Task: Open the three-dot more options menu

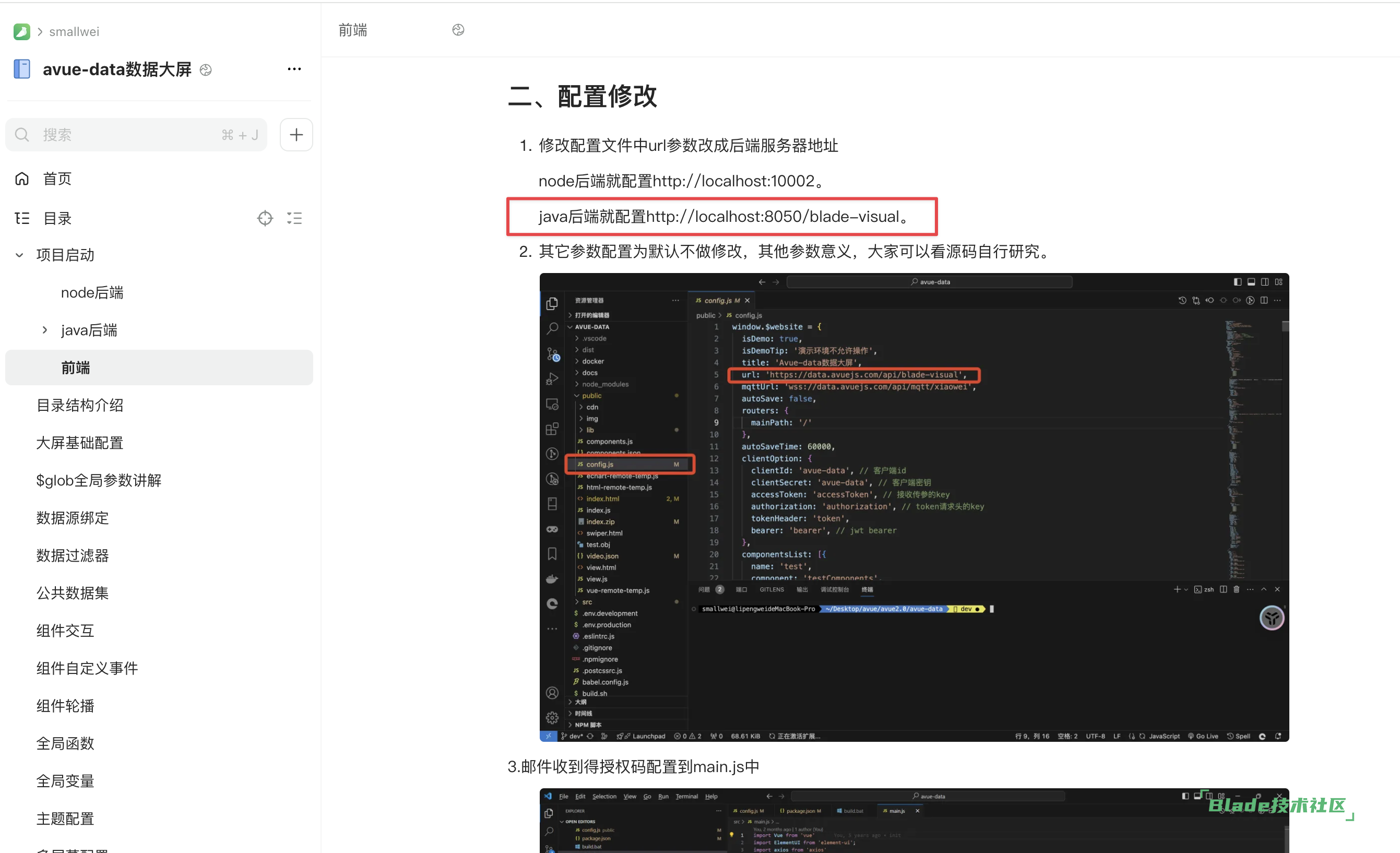Action: click(294, 69)
